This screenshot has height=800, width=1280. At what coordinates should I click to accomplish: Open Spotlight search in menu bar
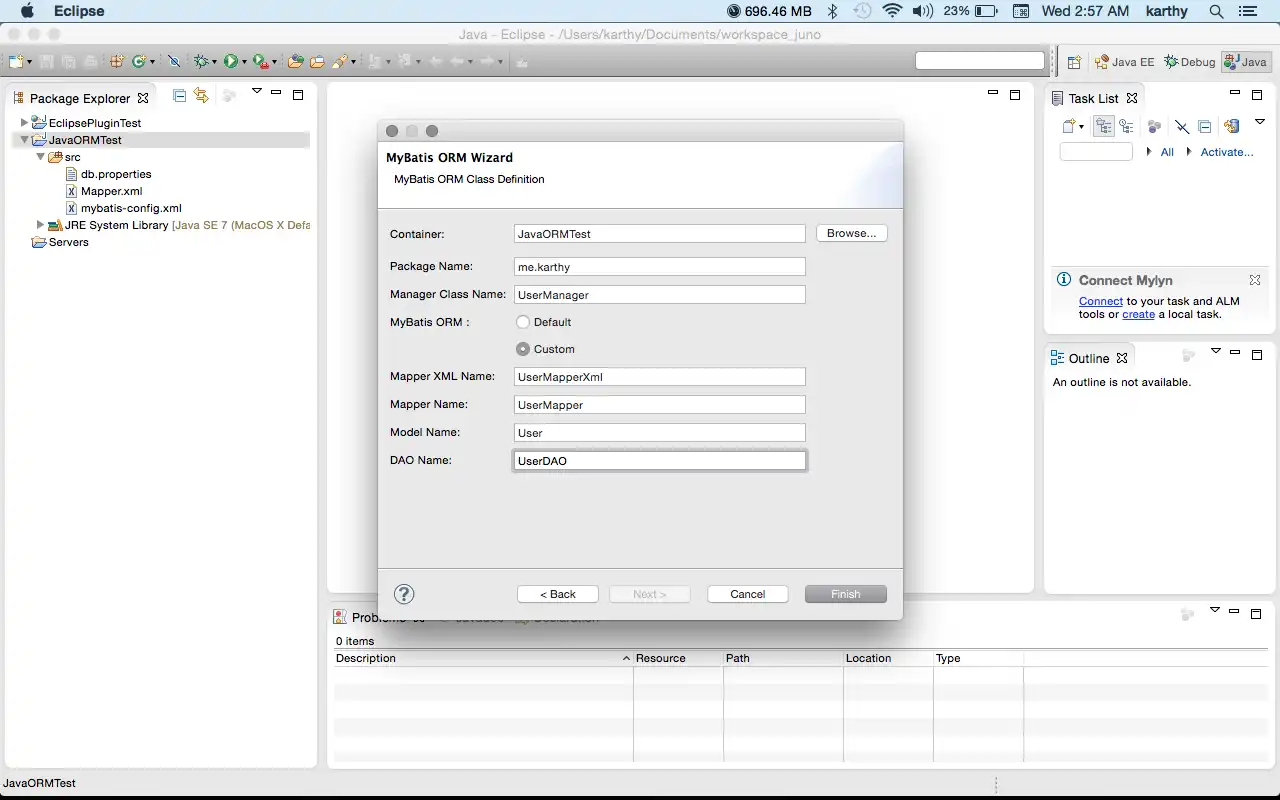coord(1216,11)
